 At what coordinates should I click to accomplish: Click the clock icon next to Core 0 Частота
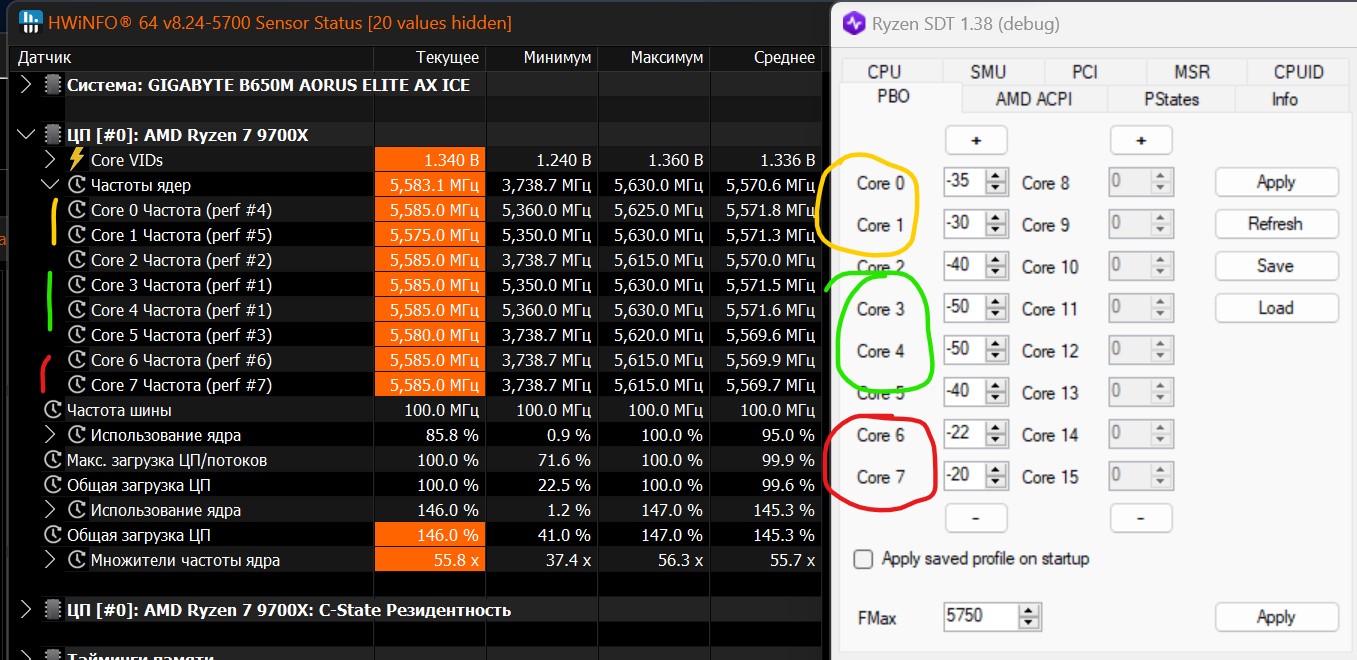77,210
